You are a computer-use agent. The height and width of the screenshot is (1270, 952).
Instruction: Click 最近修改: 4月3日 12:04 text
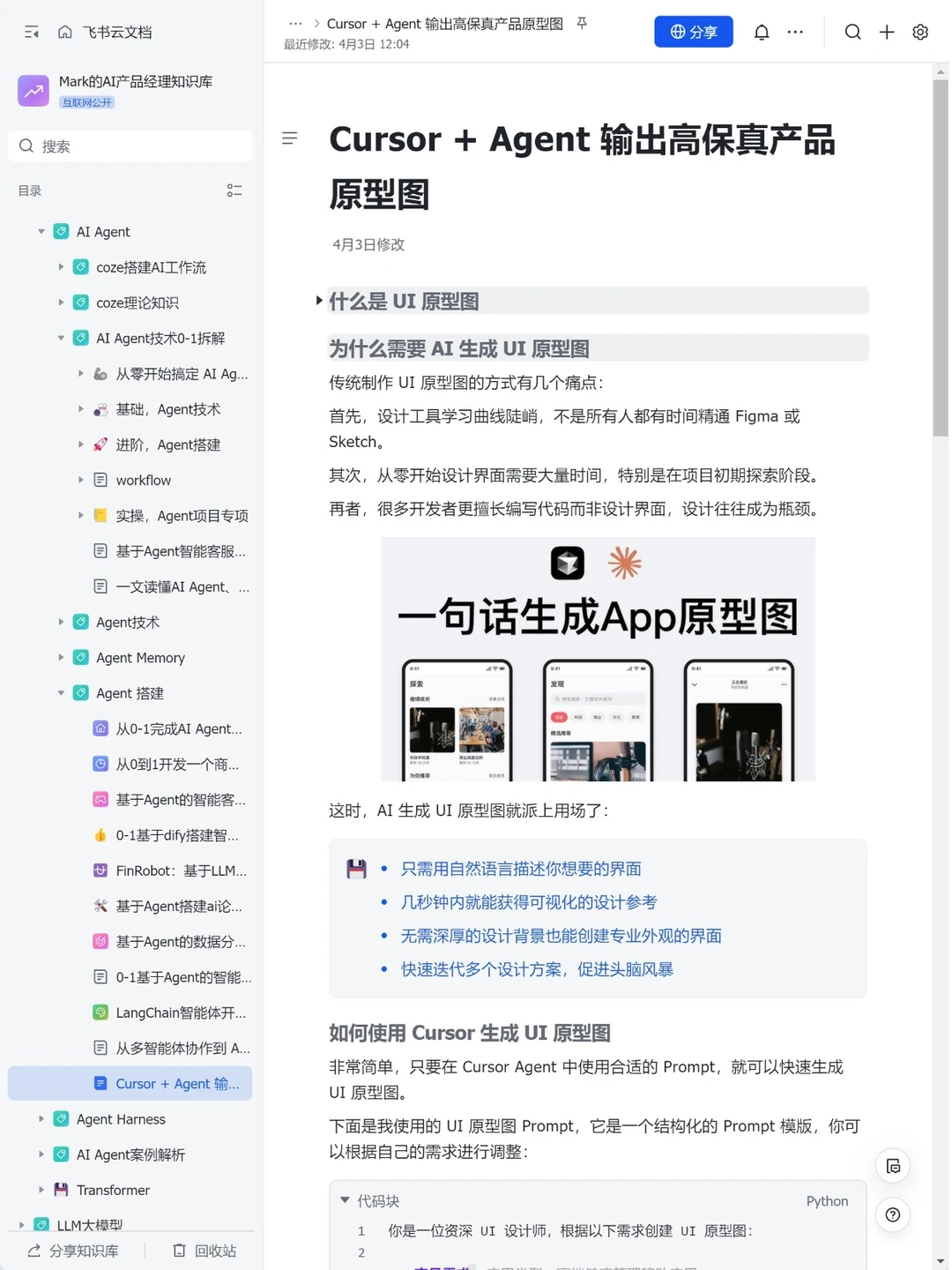tap(346, 44)
